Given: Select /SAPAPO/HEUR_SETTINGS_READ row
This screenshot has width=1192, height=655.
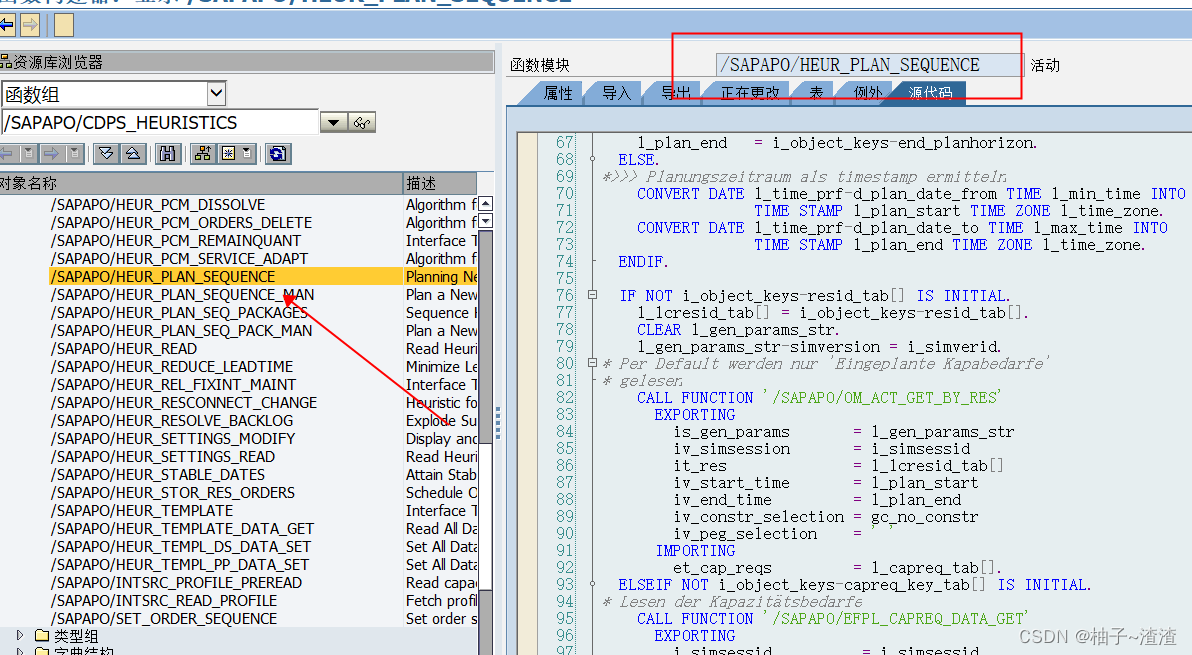Looking at the screenshot, I should click(163, 457).
